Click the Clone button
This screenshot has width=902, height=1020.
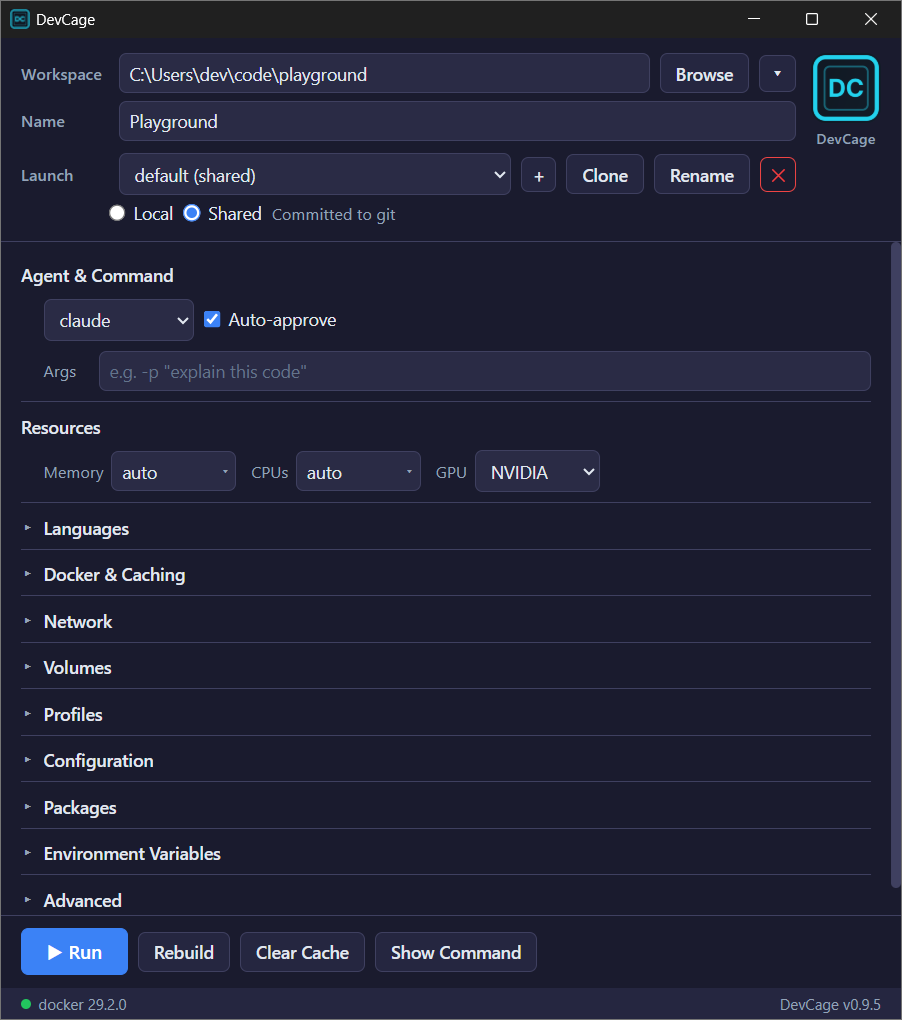click(604, 174)
